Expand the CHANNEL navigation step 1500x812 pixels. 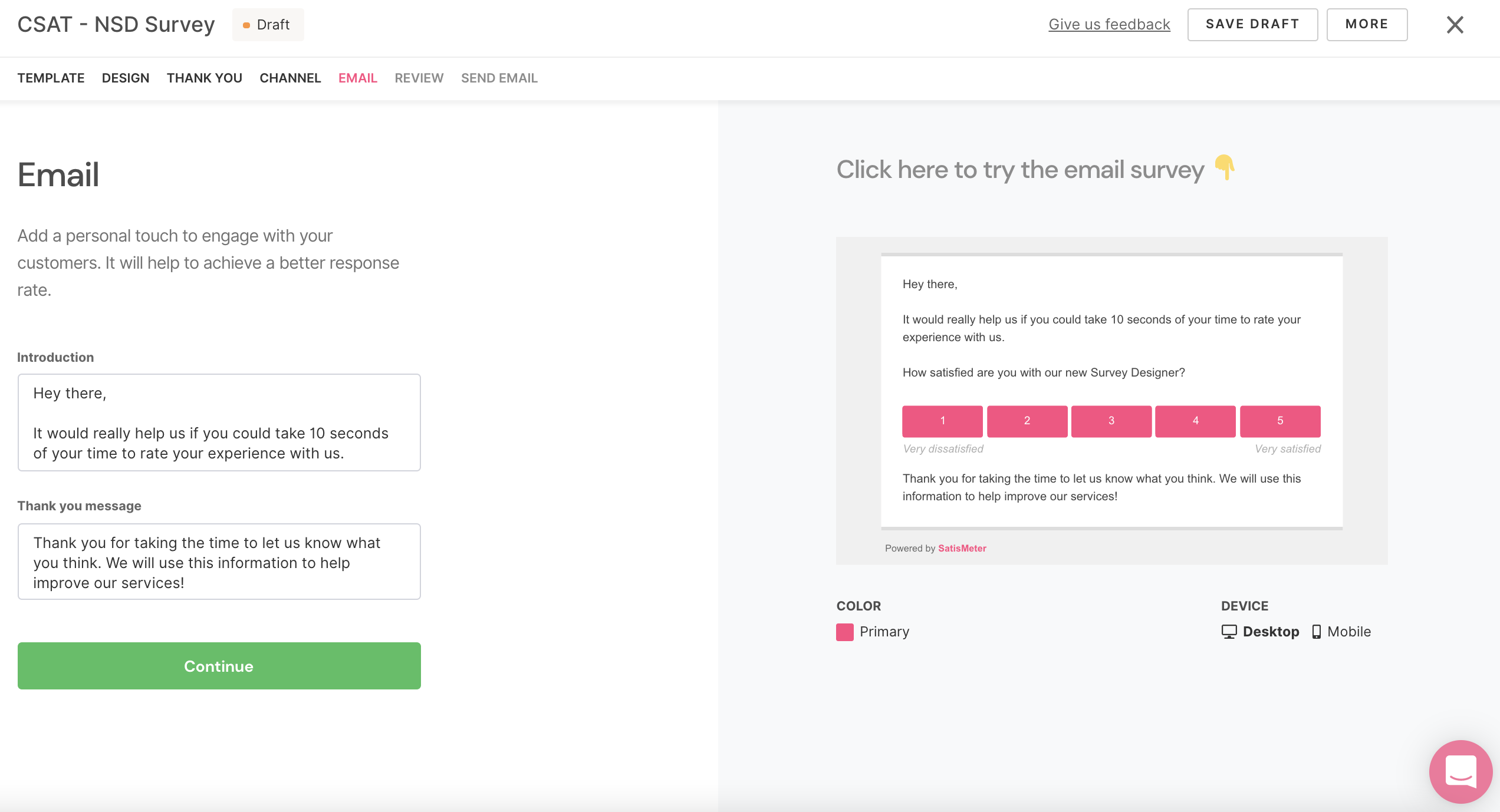coord(290,78)
